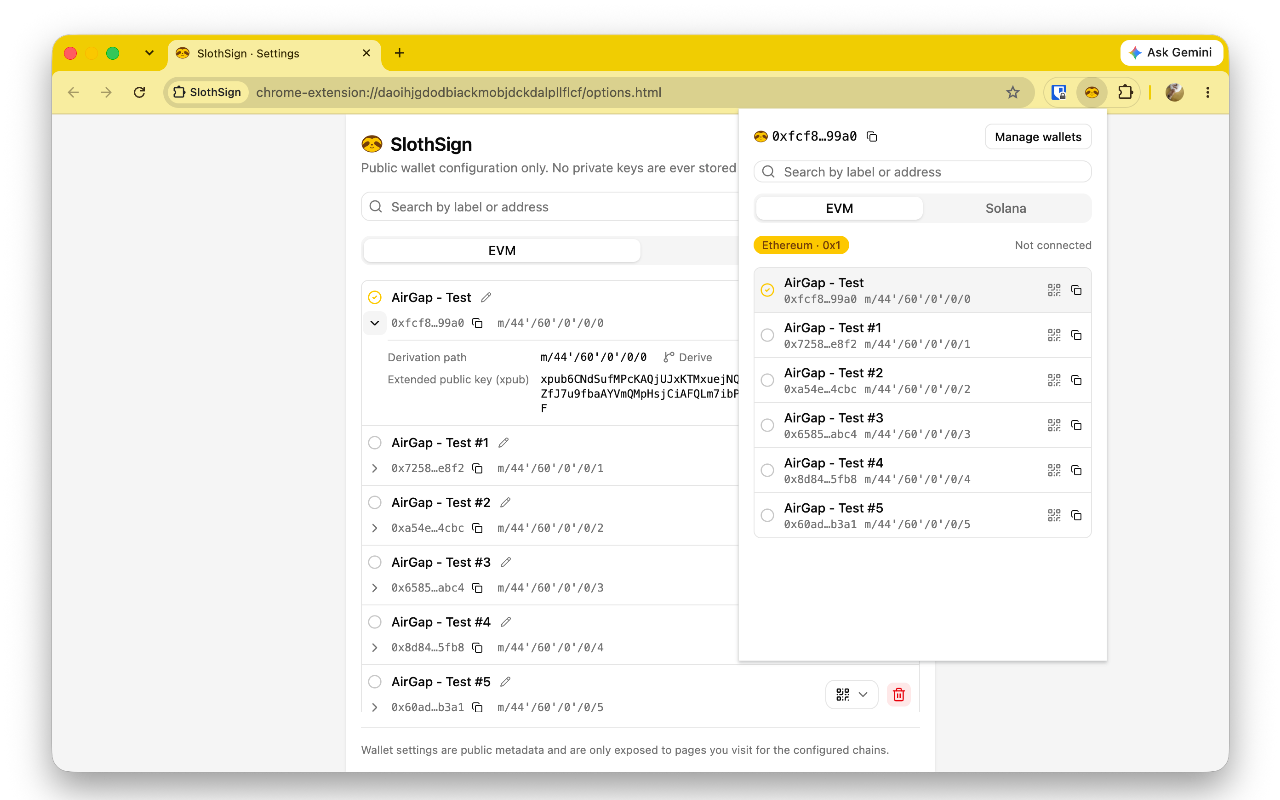Image resolution: width=1280 pixels, height=800 pixels.
Task: Click the Derive button
Action: click(688, 357)
